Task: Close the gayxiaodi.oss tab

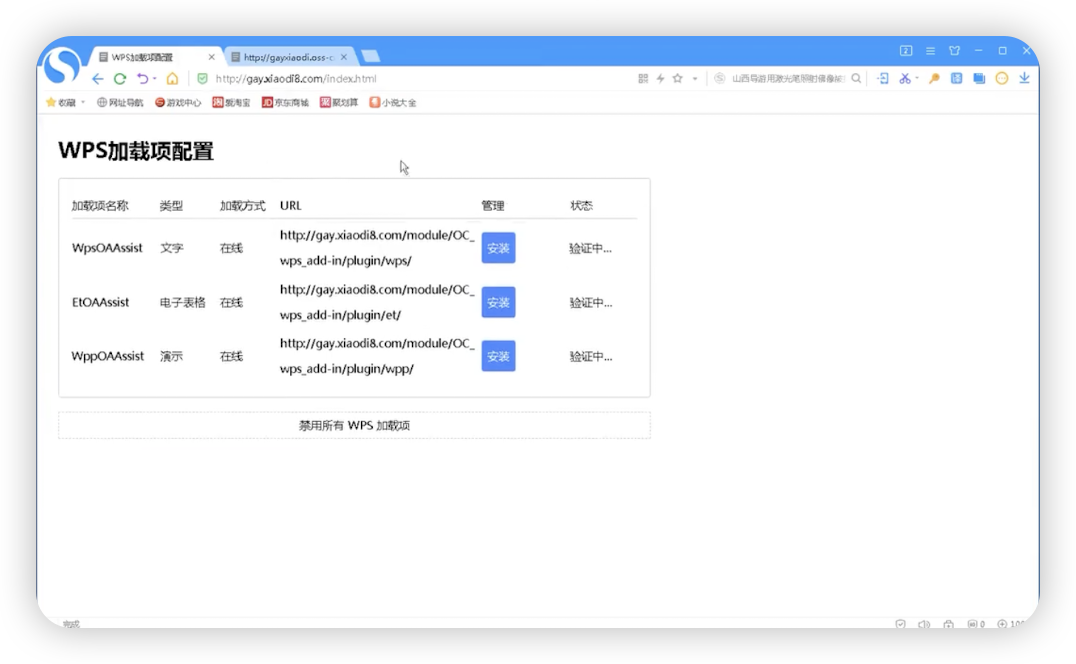Action: [344, 57]
